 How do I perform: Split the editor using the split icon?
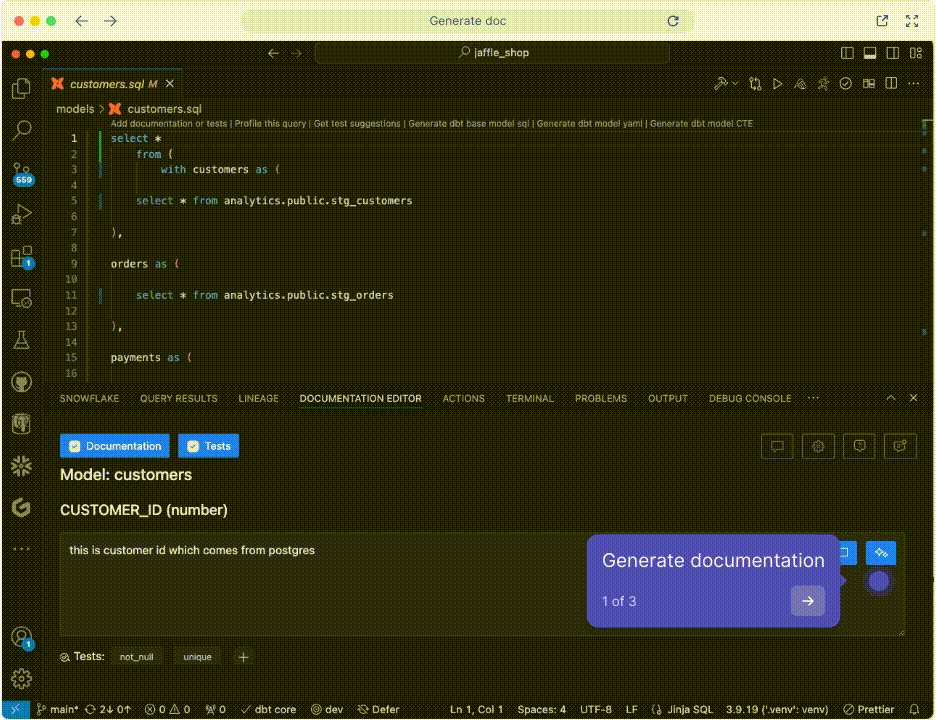click(x=890, y=85)
